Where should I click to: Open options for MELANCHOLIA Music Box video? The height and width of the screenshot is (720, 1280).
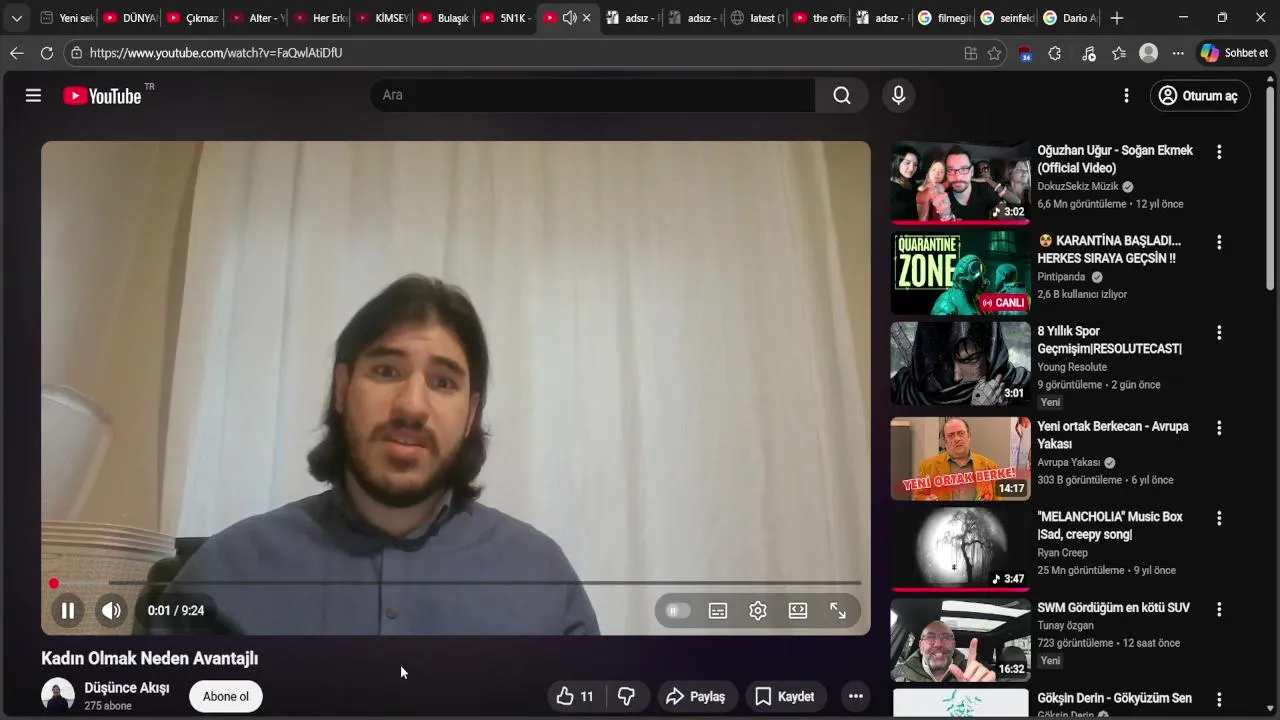tap(1219, 518)
